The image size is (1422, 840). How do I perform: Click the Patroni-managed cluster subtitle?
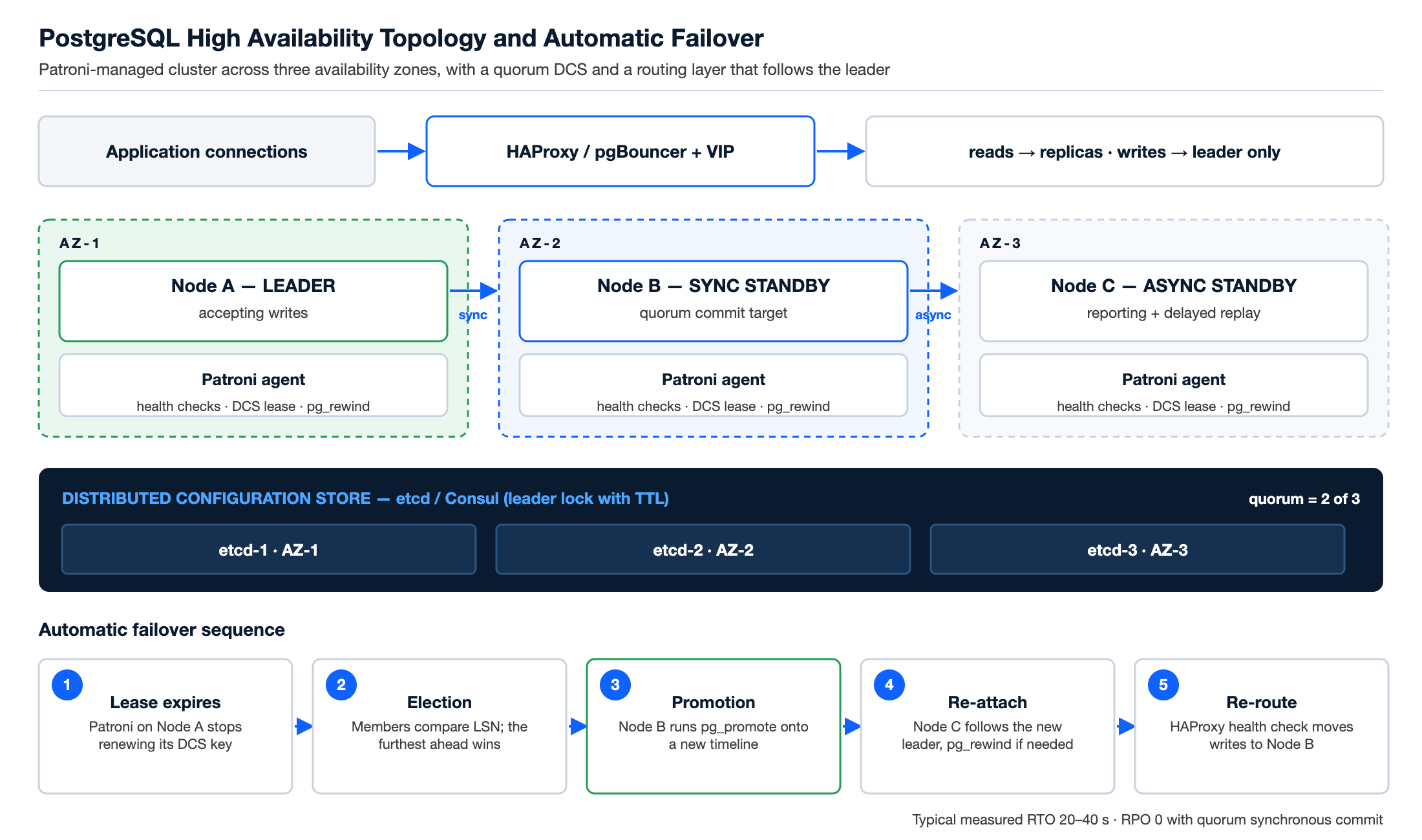(x=464, y=69)
